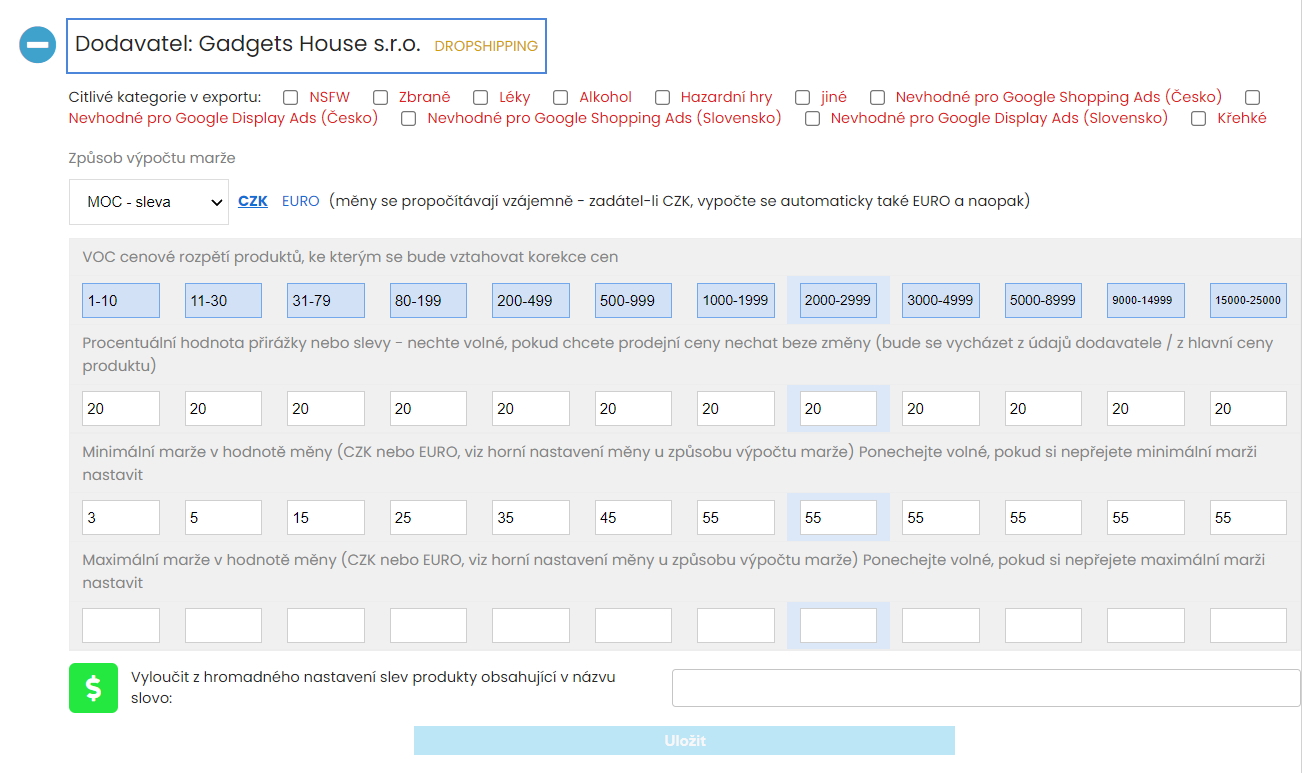Select the 200-499 price range field
Screen dimensions: 1303x773
pyautogui.click(x=531, y=300)
